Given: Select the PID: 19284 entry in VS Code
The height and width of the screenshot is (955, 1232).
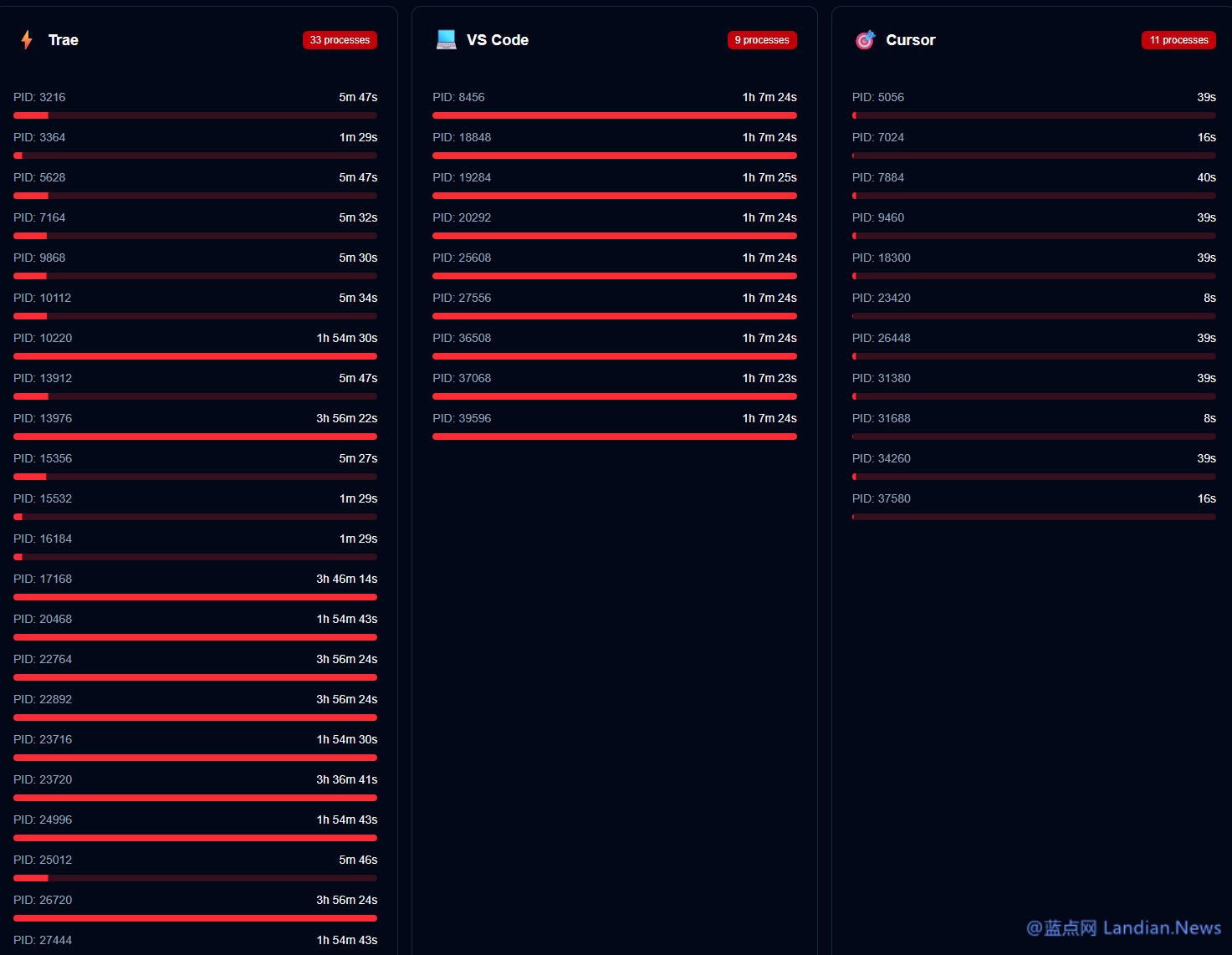Looking at the screenshot, I should 462,177.
